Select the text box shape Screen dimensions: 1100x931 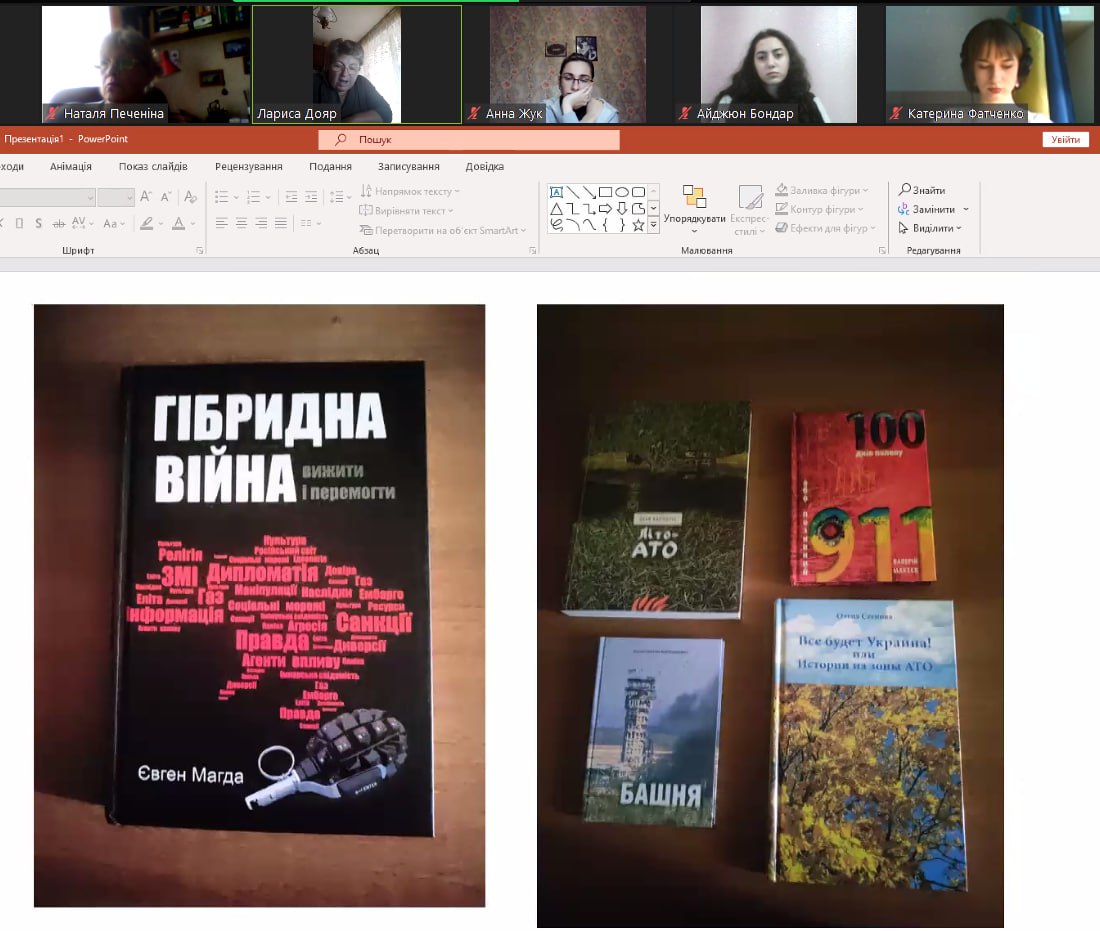coord(557,192)
